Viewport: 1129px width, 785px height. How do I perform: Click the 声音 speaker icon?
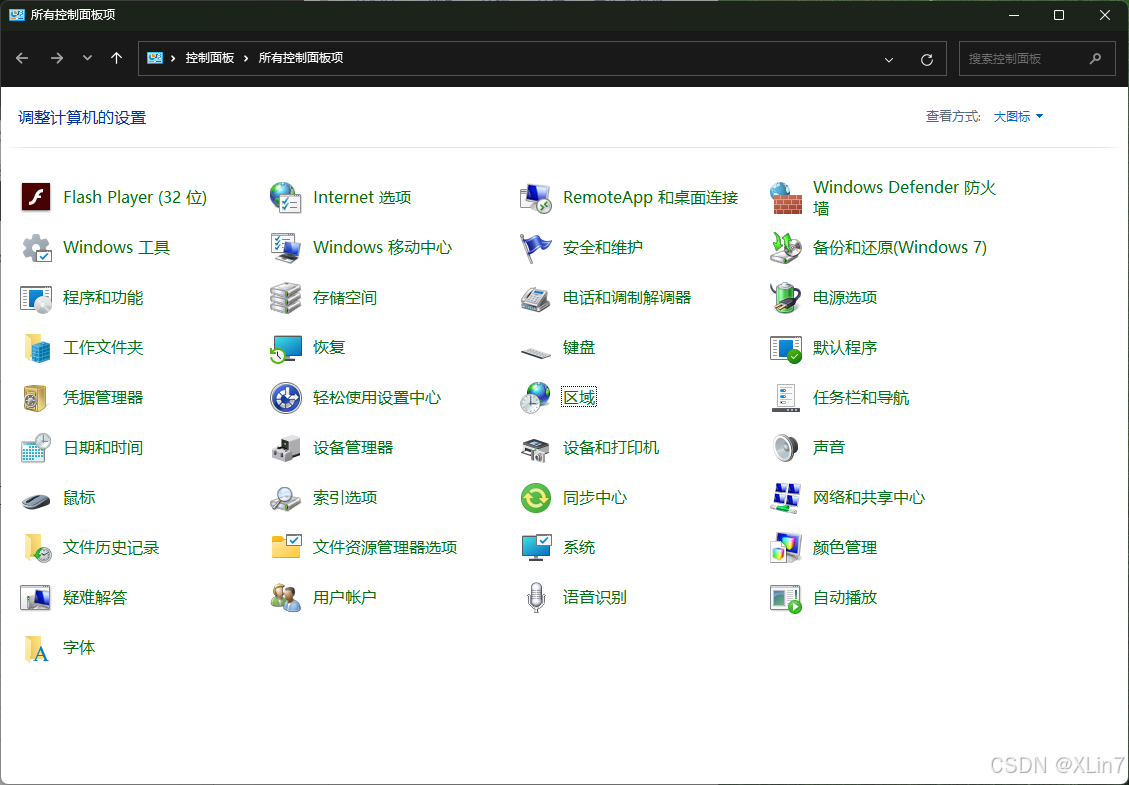coord(786,448)
